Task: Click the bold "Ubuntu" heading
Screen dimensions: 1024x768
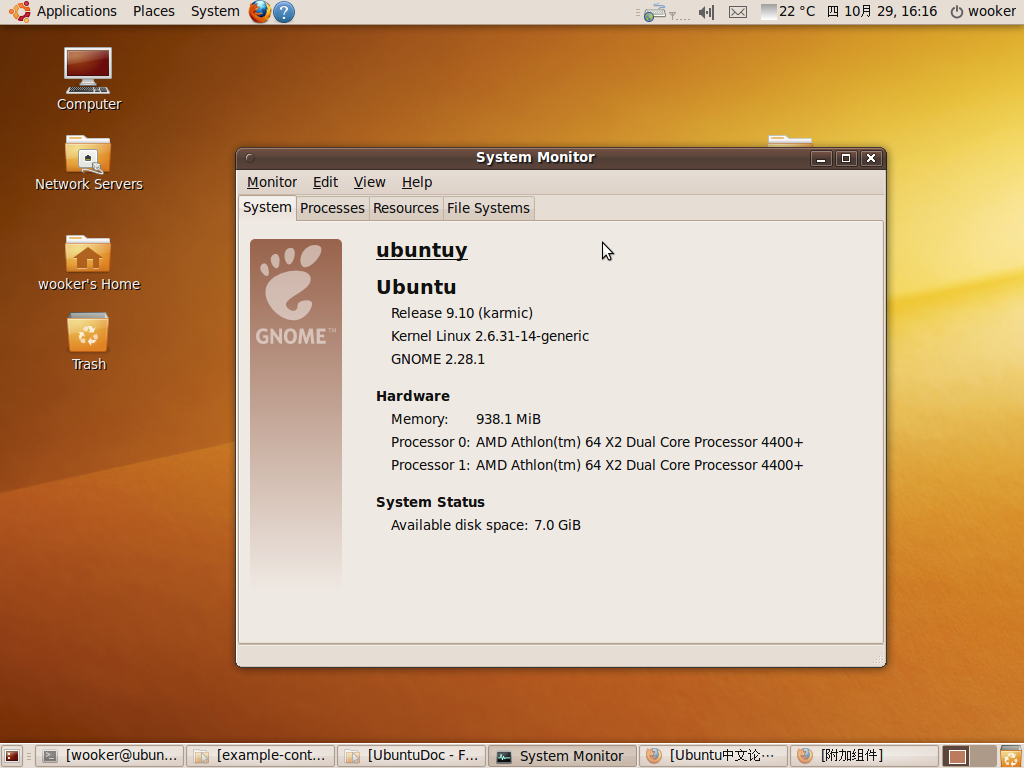Action: [416, 287]
